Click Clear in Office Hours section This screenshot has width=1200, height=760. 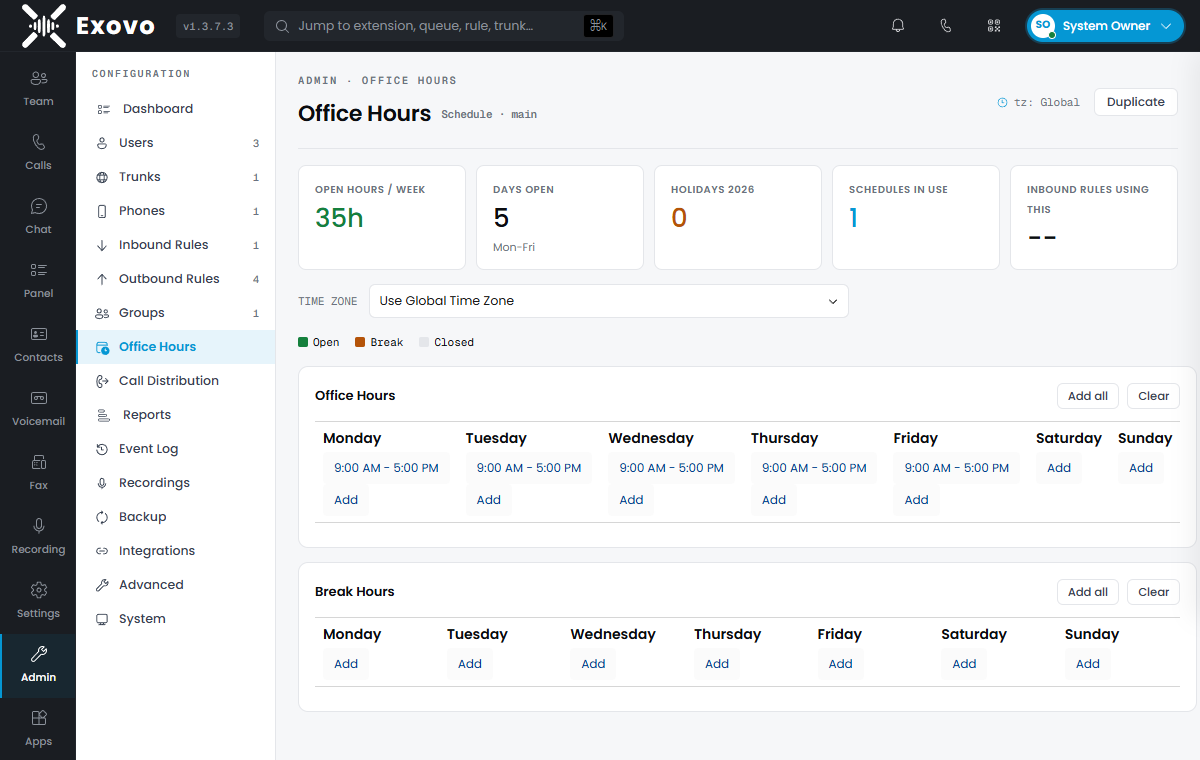click(x=1153, y=396)
